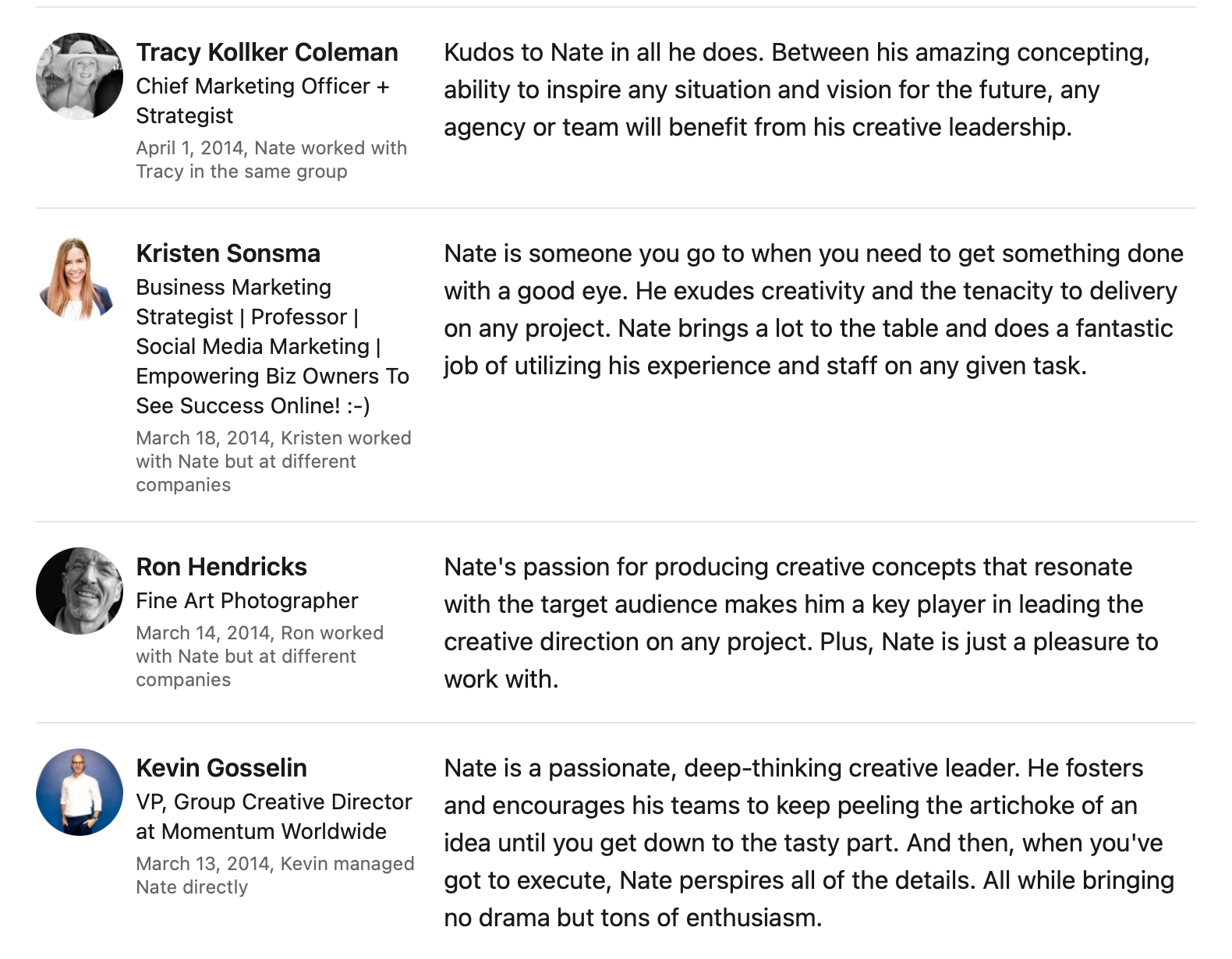Click Ron Hendricks' black-and-white avatar
The height and width of the screenshot is (959, 1232).
80,591
